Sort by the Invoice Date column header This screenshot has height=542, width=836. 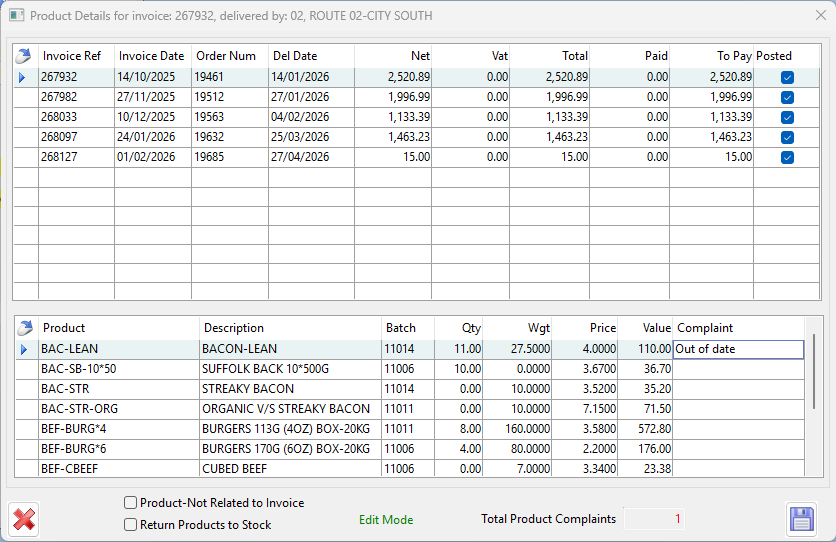tap(152, 56)
